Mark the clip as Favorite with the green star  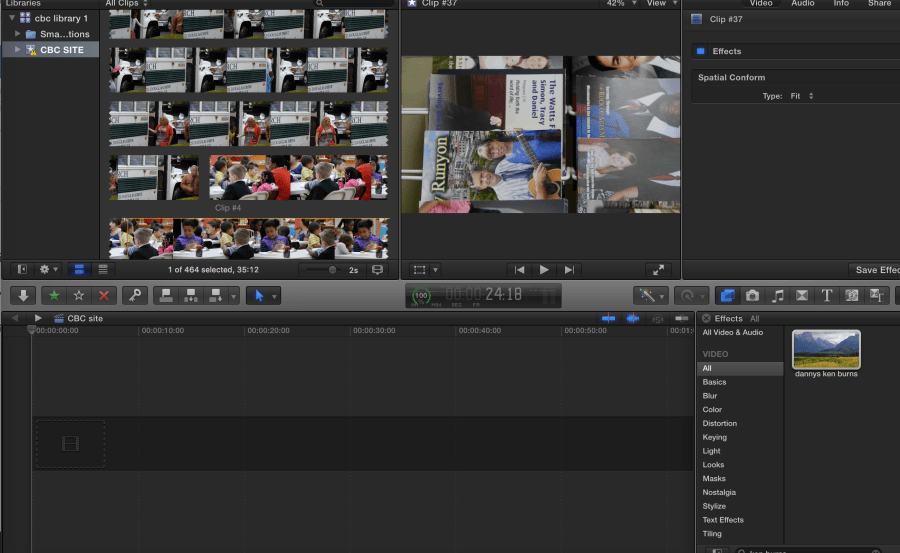(54, 296)
